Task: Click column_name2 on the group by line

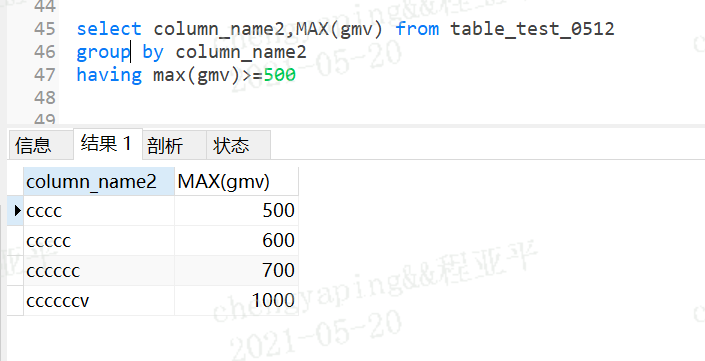Action: coord(241,52)
